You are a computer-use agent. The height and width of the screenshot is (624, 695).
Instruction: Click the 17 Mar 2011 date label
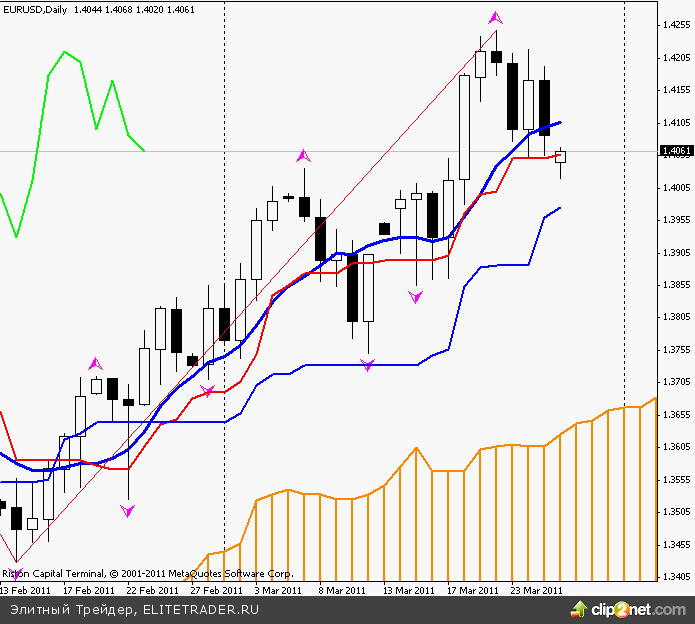pyautogui.click(x=473, y=591)
